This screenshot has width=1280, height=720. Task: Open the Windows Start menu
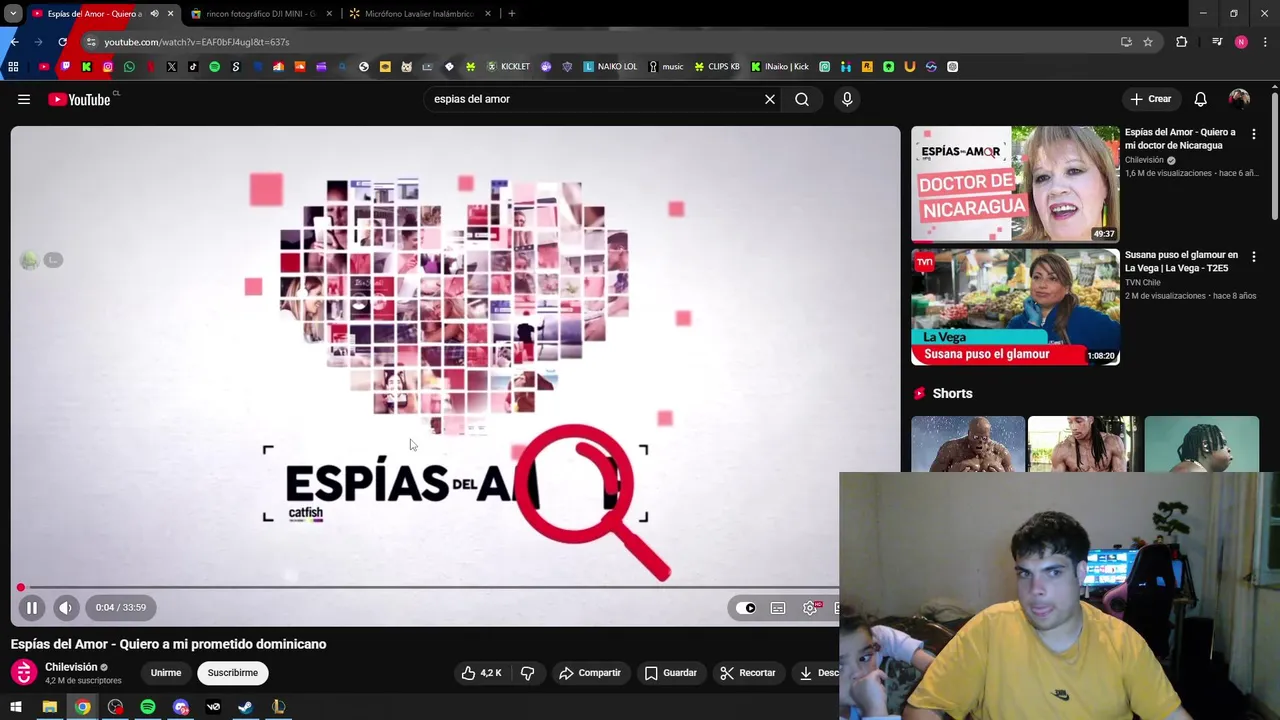pyautogui.click(x=16, y=707)
